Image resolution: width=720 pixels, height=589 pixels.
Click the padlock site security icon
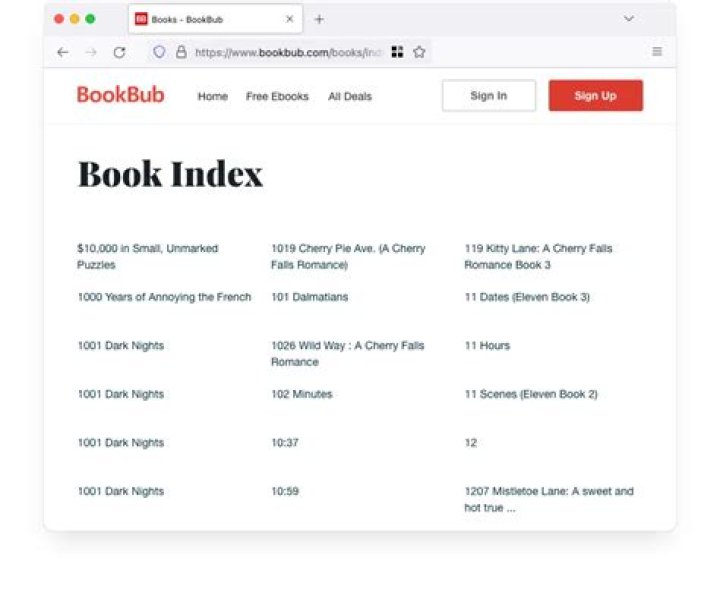(181, 52)
